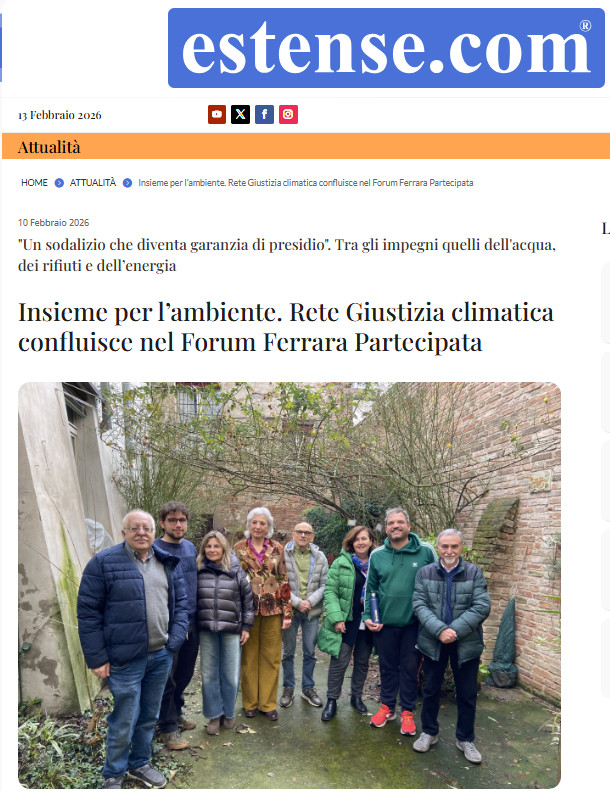Go to HOME via breadcrumb

(34, 183)
